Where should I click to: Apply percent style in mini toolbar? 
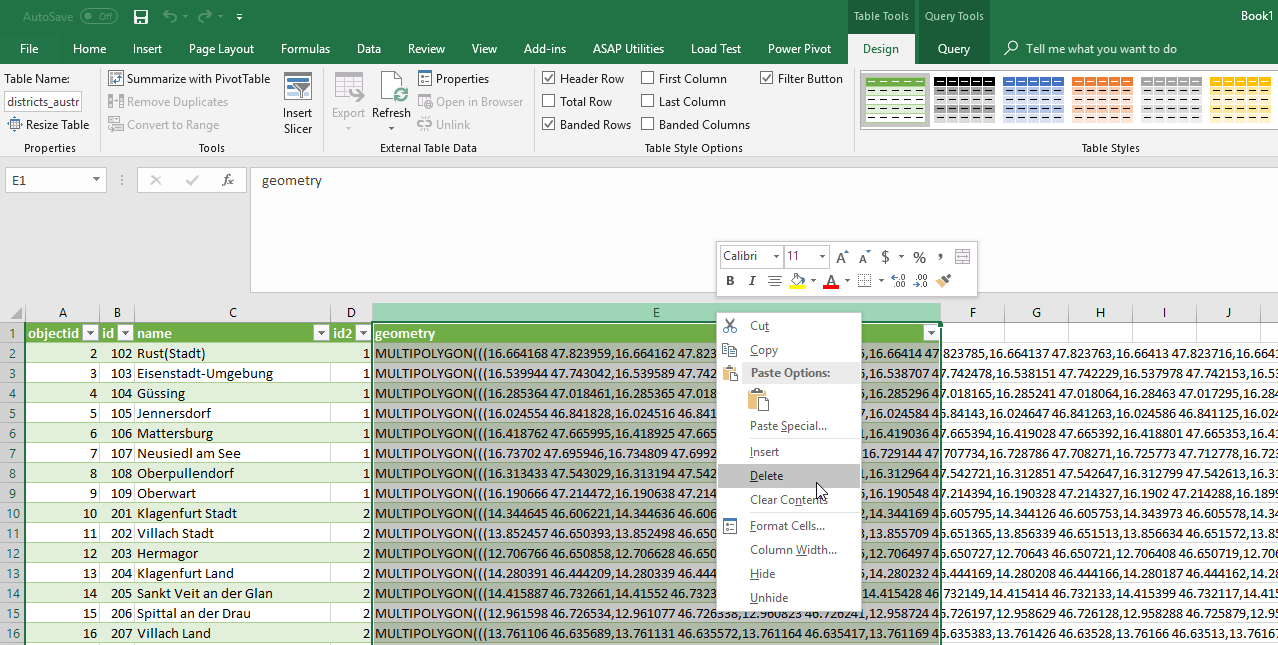pos(919,257)
